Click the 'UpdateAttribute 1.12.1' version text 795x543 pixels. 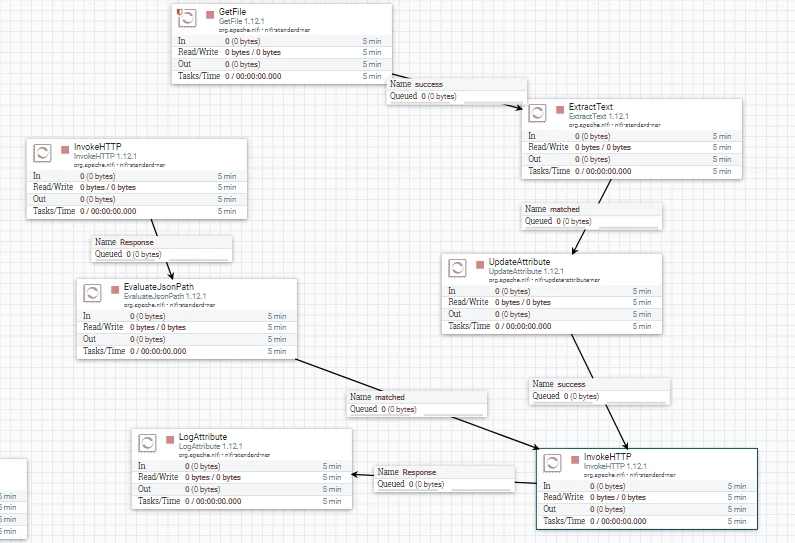point(526,271)
